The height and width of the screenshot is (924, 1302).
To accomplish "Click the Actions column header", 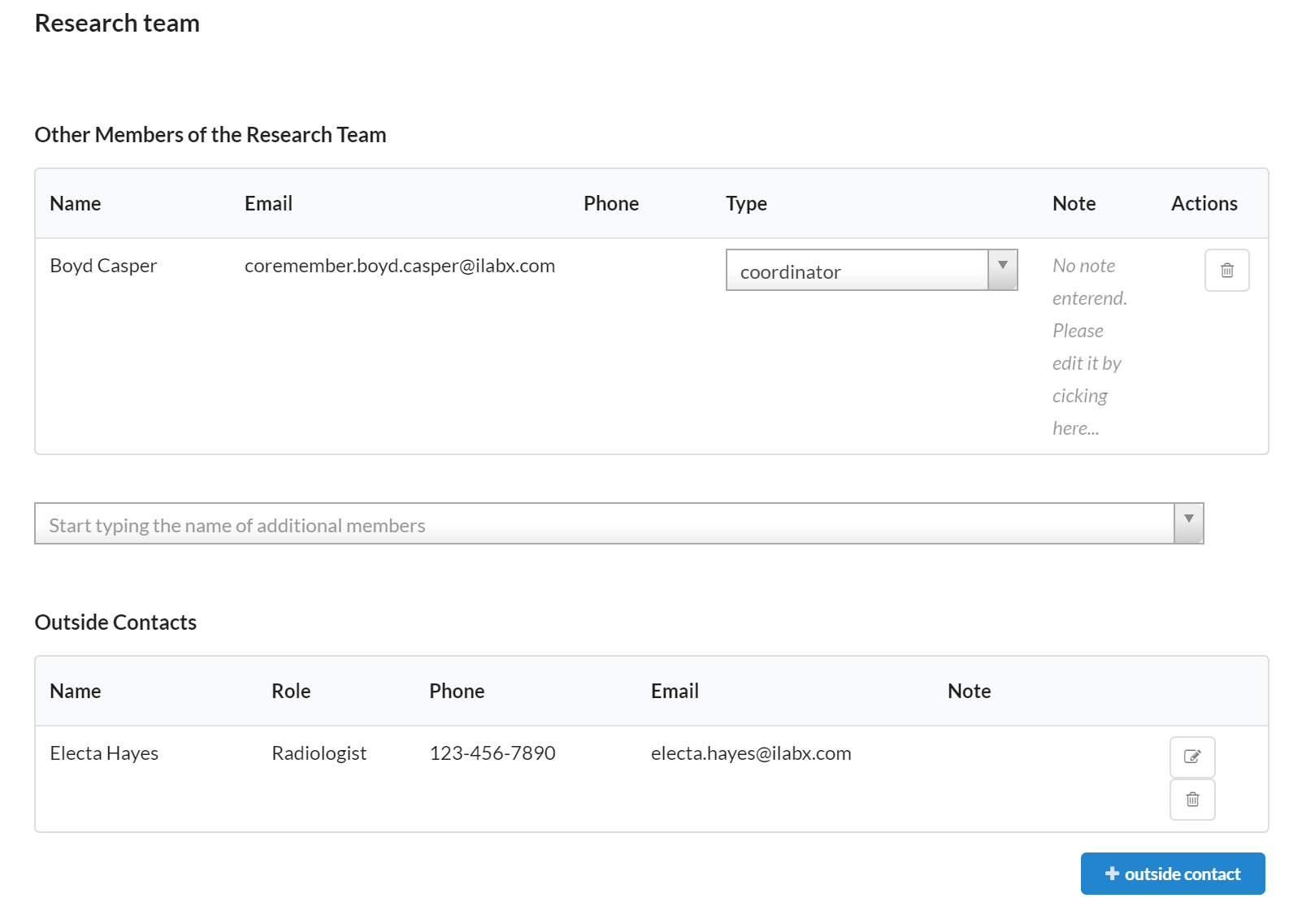I will click(x=1204, y=204).
